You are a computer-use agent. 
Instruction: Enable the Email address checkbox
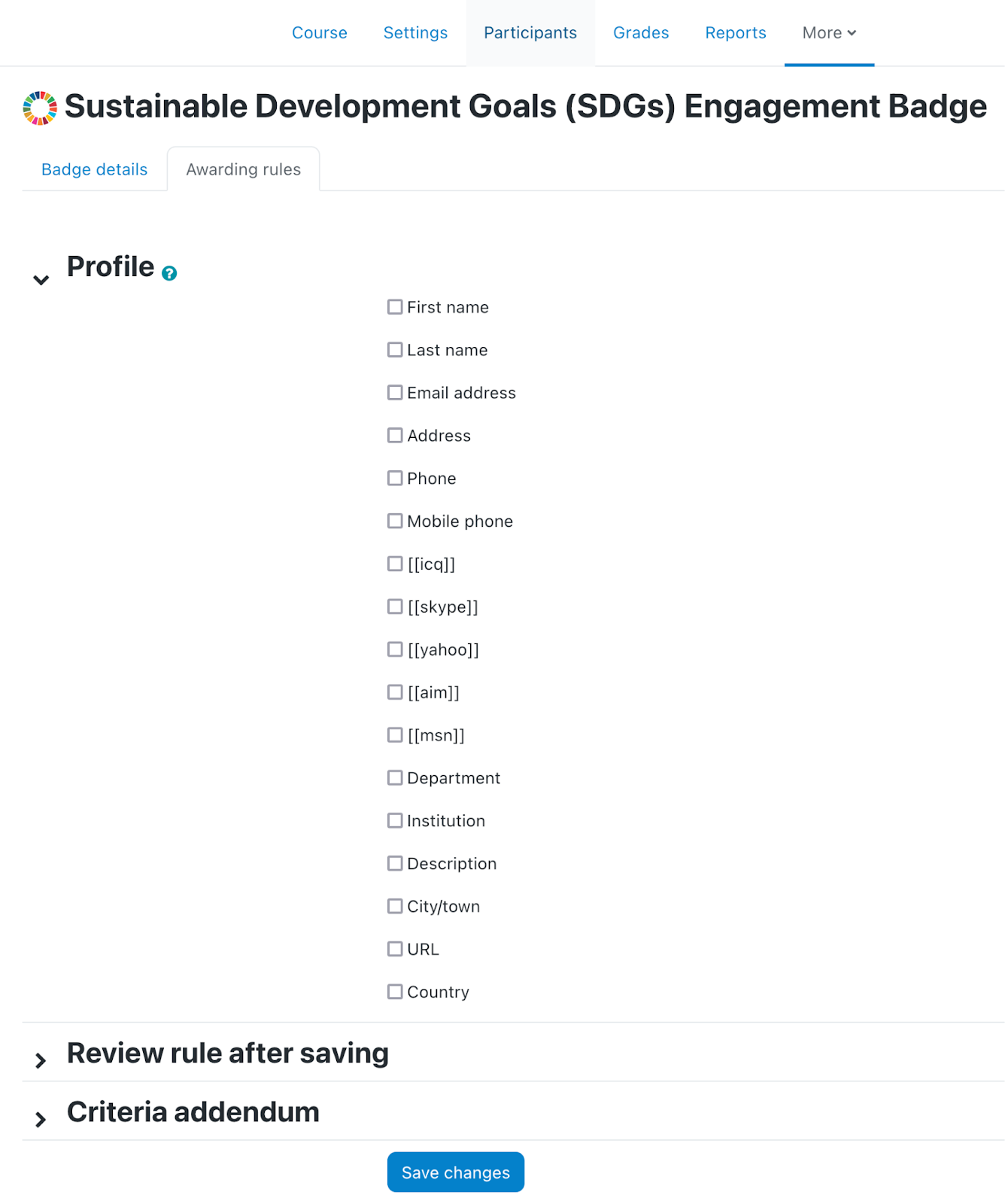click(395, 393)
